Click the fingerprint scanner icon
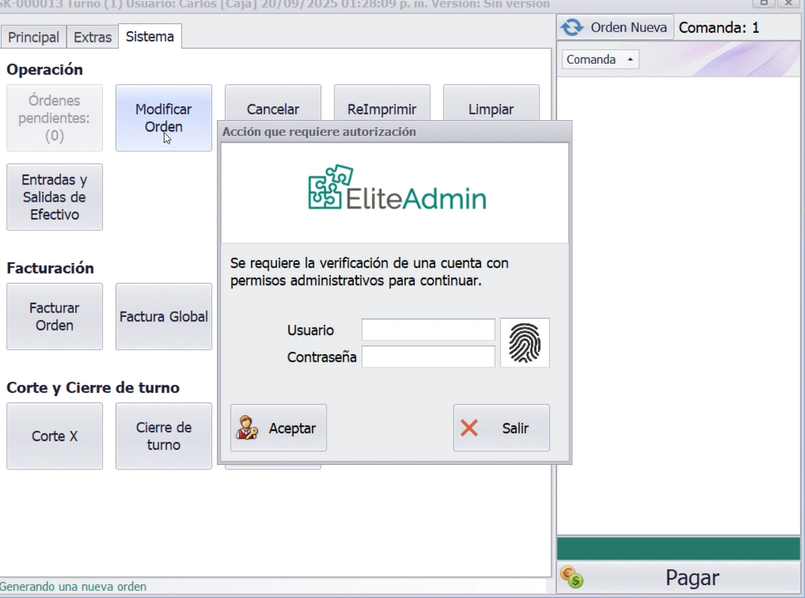This screenshot has width=805, height=598. tap(524, 343)
